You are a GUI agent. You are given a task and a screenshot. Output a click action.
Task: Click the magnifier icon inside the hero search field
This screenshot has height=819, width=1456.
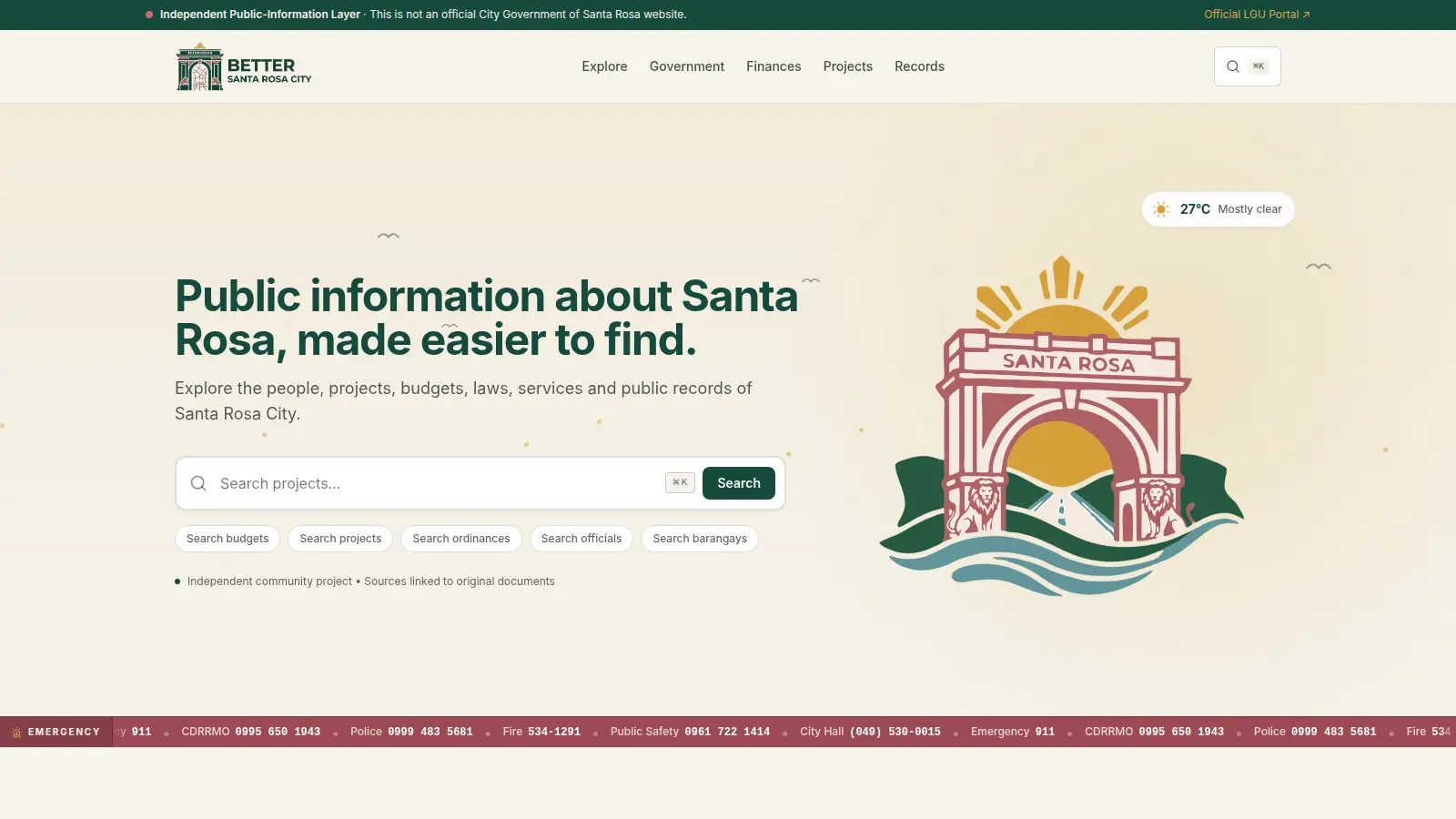[x=198, y=483]
